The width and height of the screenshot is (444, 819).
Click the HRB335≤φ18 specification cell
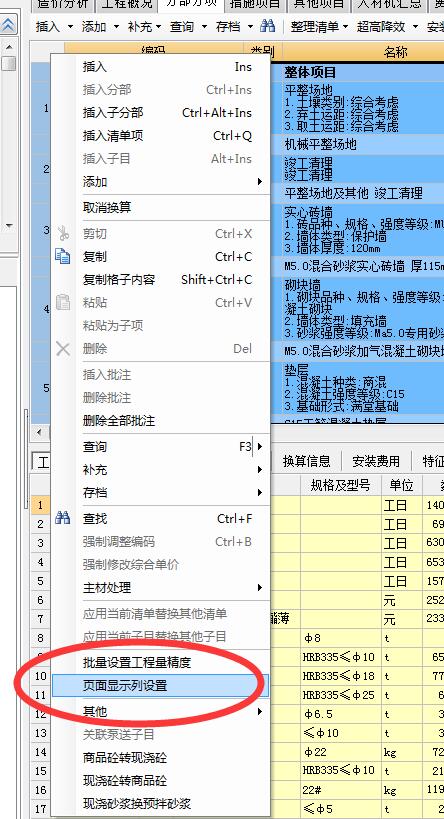click(x=341, y=676)
